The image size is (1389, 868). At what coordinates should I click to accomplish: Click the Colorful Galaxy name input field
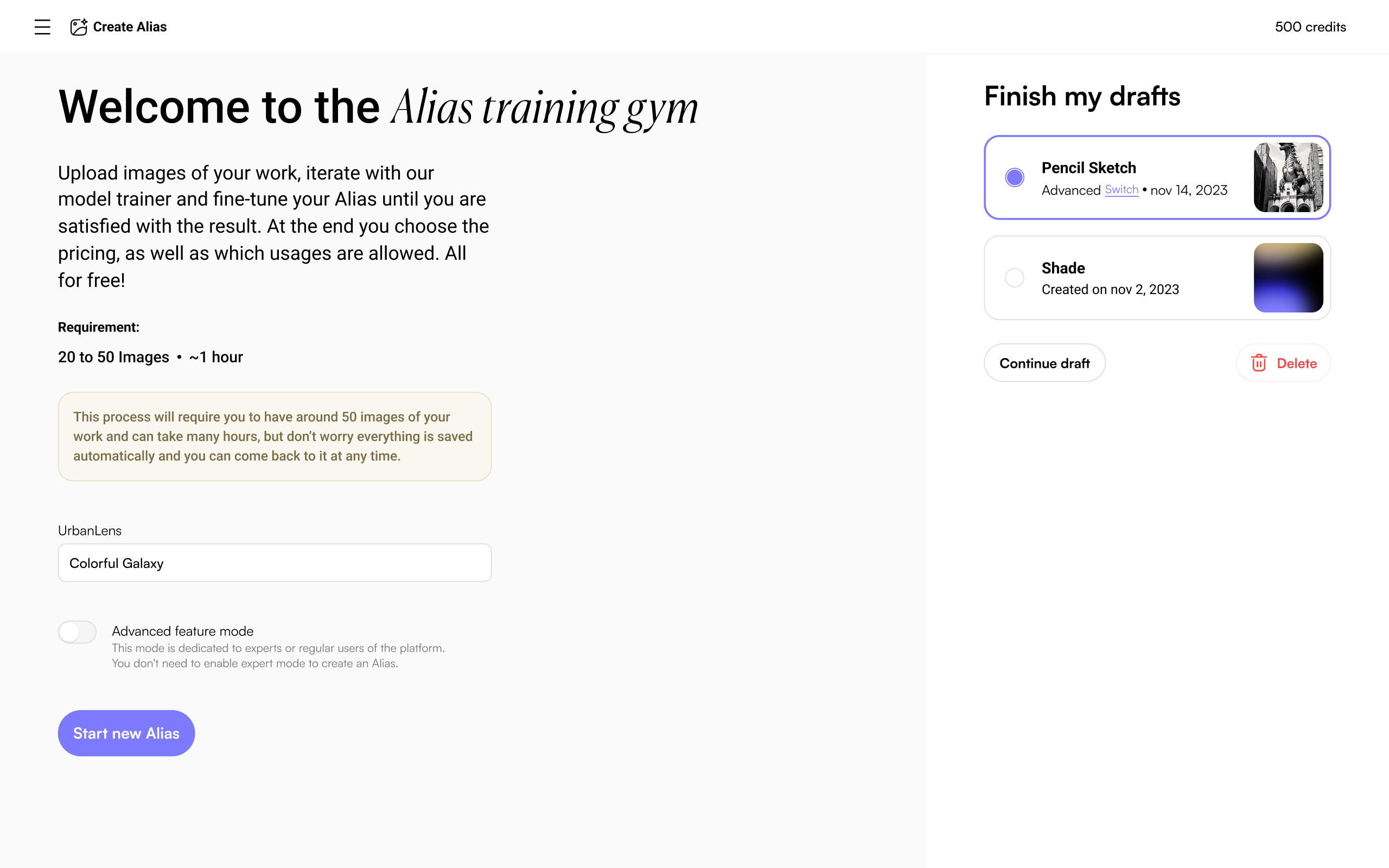pyautogui.click(x=275, y=563)
